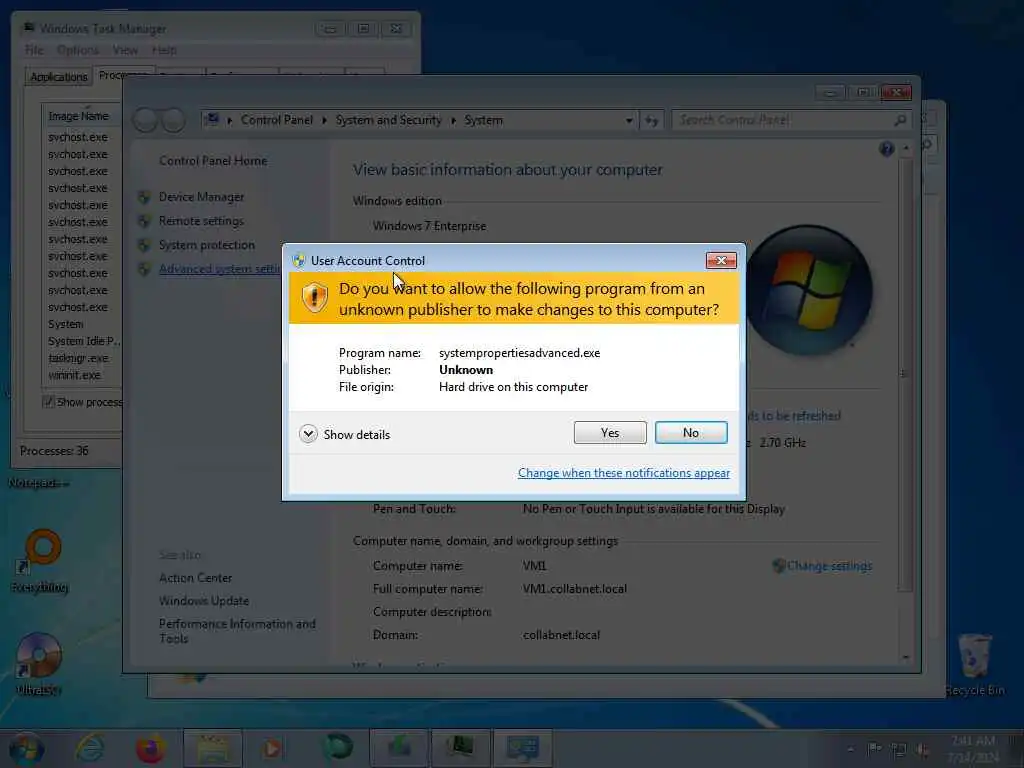Expand breadcrumb arrow after Control Panel
Image resolution: width=1024 pixels, height=768 pixels.
tap(324, 121)
